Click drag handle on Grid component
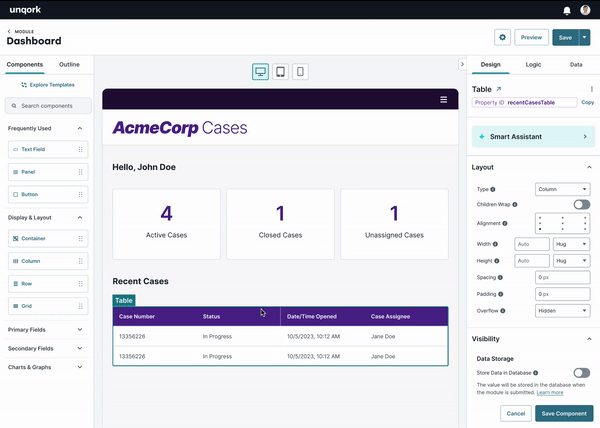 coord(80,306)
